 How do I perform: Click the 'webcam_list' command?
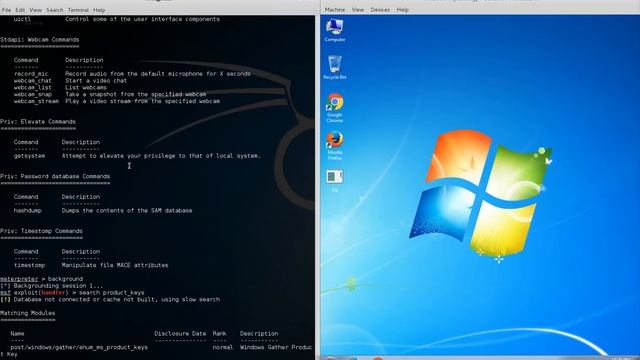(33, 87)
